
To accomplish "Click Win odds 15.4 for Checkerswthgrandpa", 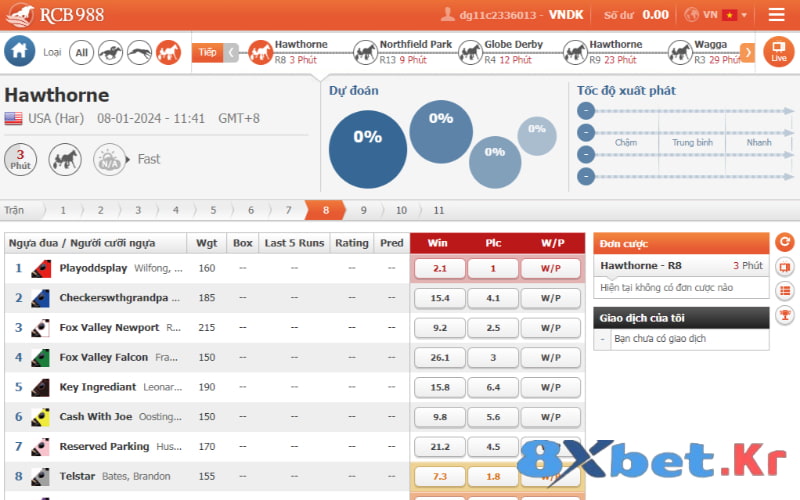I will point(439,298).
